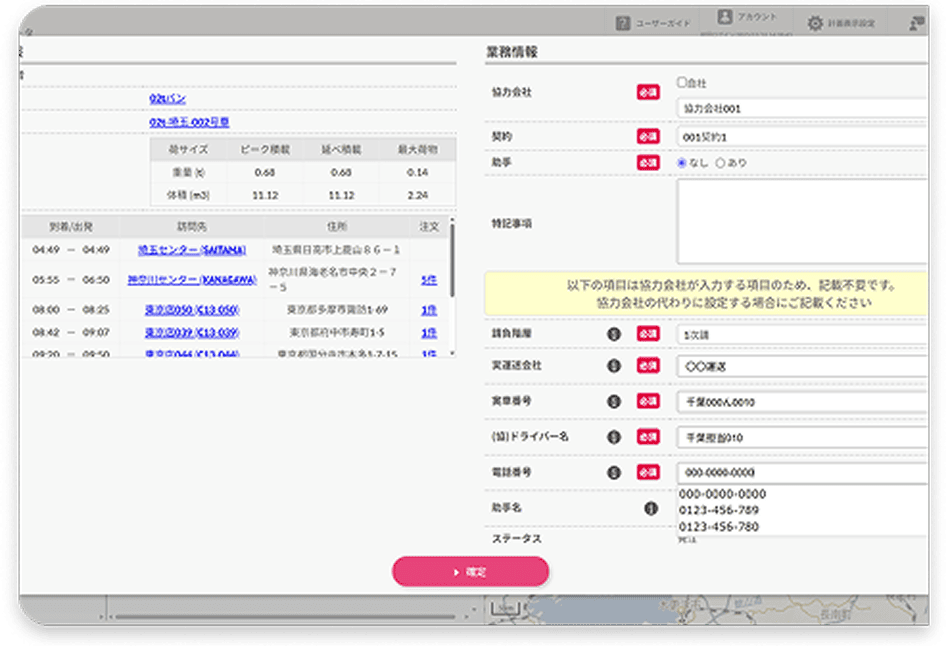Choose suggestion 0123-456-789 from the list
This screenshot has height=646, width=948.
click(x=718, y=511)
